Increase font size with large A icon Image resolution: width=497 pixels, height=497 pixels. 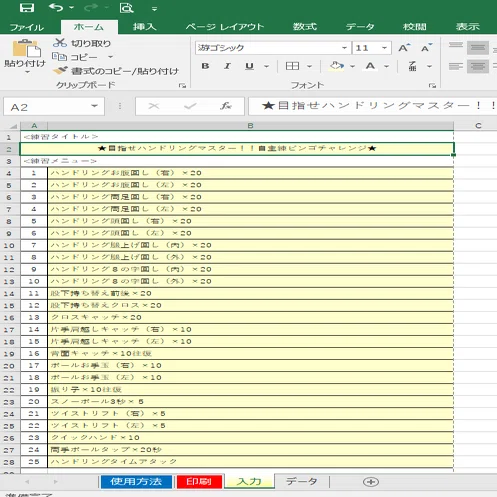click(x=404, y=48)
